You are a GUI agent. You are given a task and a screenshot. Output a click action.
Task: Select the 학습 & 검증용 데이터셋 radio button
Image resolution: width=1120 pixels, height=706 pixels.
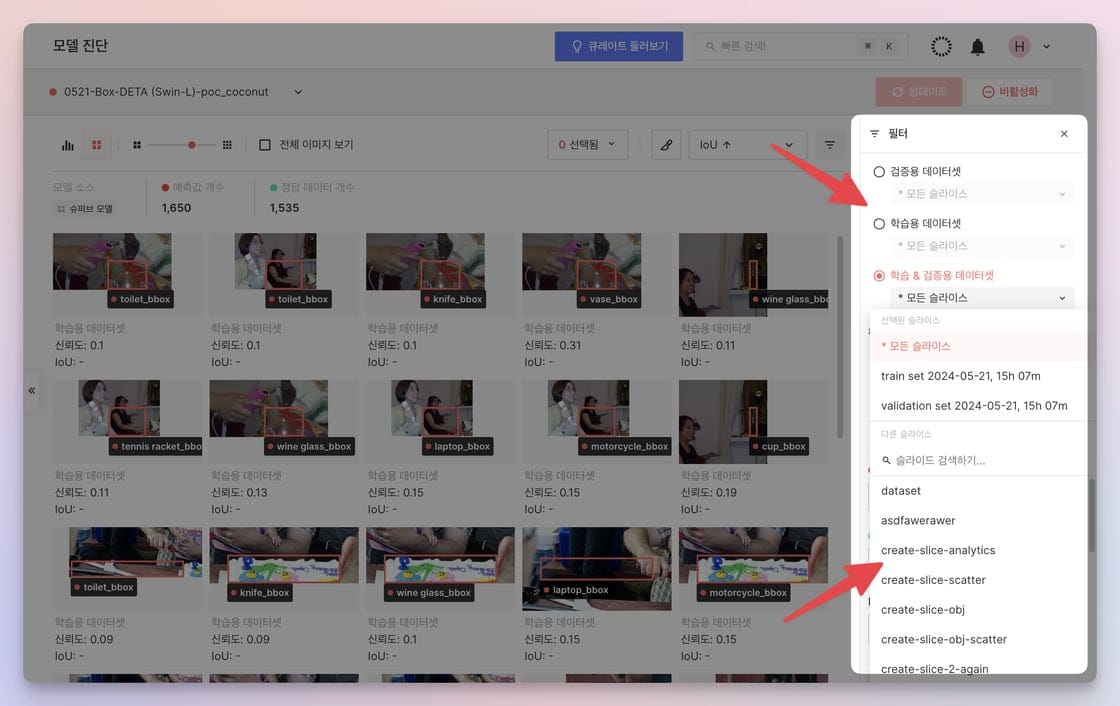879,276
